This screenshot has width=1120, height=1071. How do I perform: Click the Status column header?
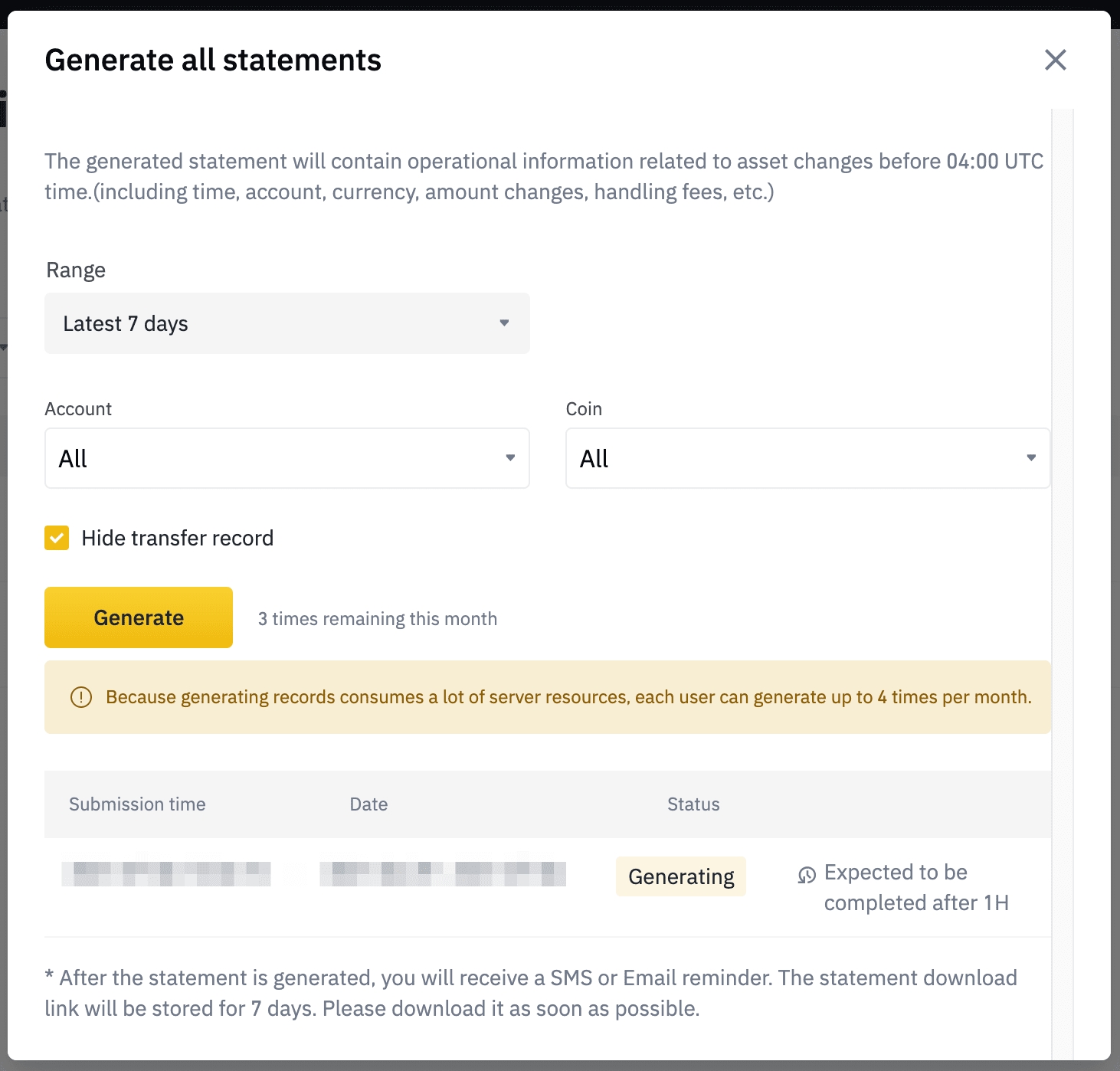pyautogui.click(x=693, y=804)
